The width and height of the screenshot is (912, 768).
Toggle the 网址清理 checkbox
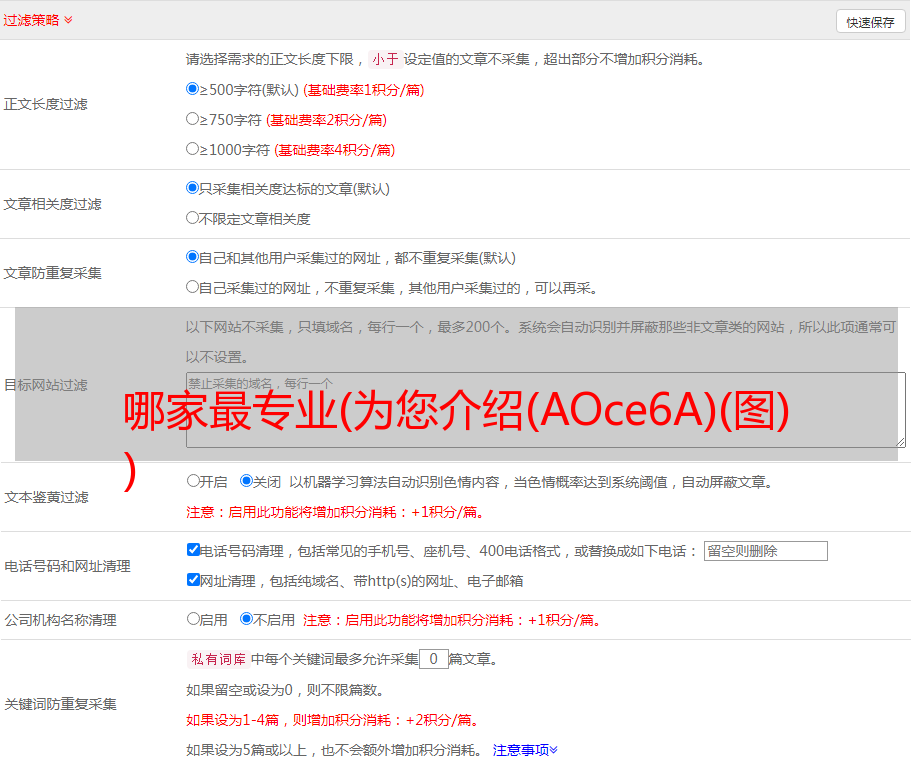point(193,580)
